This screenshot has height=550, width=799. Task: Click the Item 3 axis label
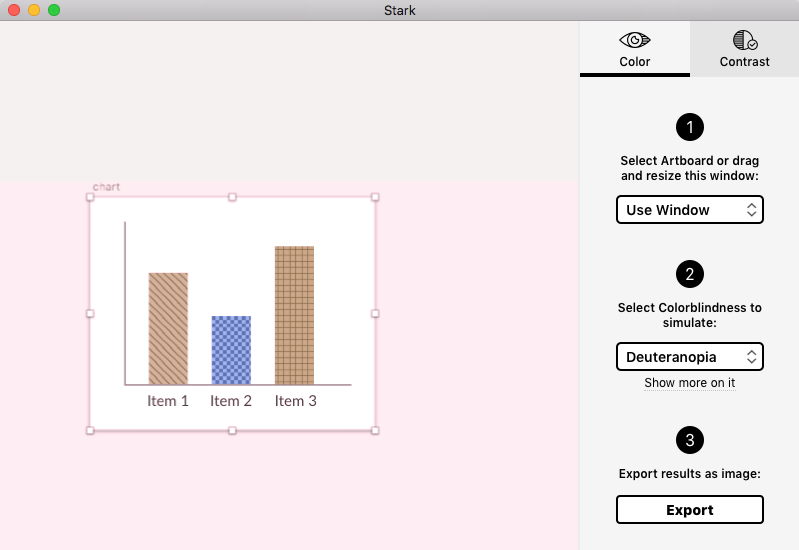click(296, 401)
